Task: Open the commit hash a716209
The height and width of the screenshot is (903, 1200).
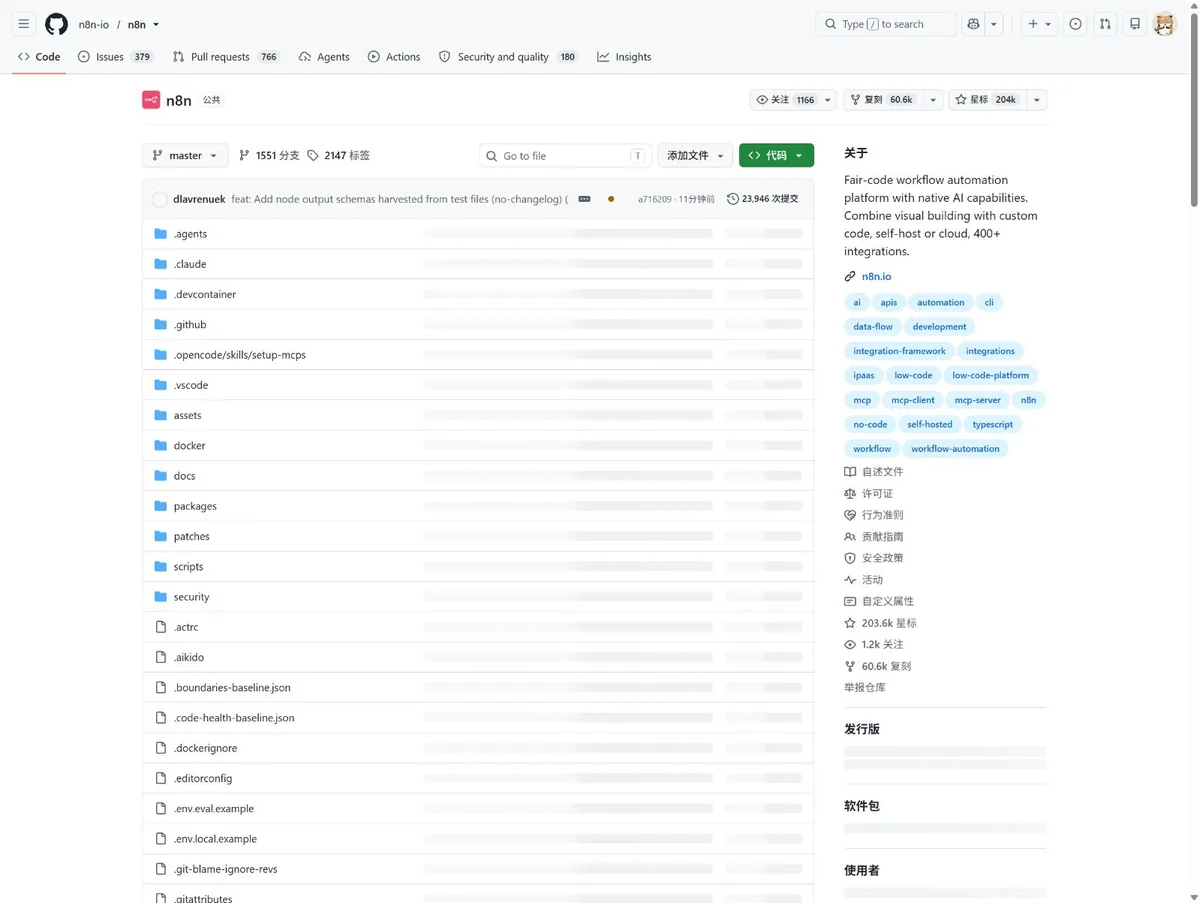Action: (654, 199)
